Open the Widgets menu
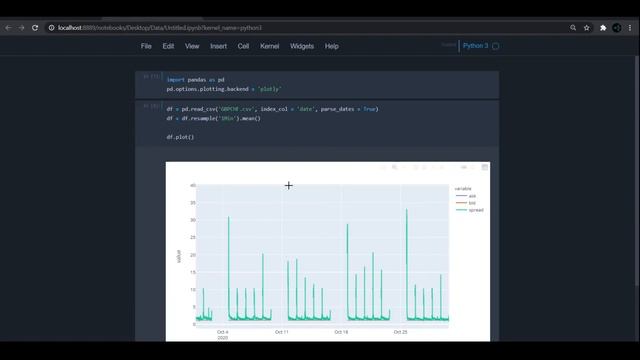Viewport: 640px width, 360px height. [302, 46]
